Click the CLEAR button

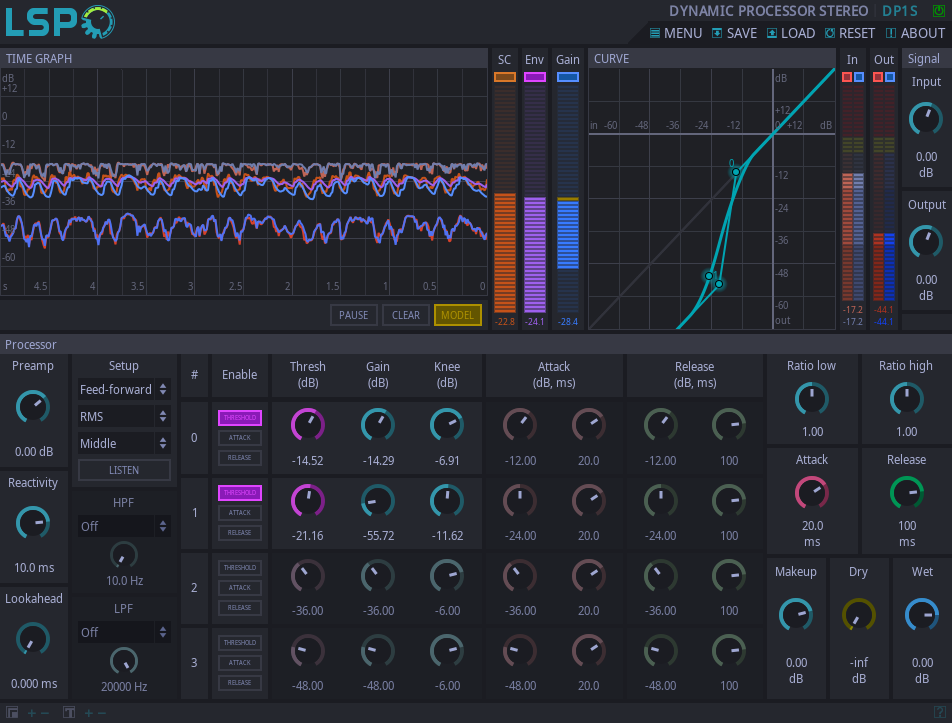pyautogui.click(x=406, y=315)
